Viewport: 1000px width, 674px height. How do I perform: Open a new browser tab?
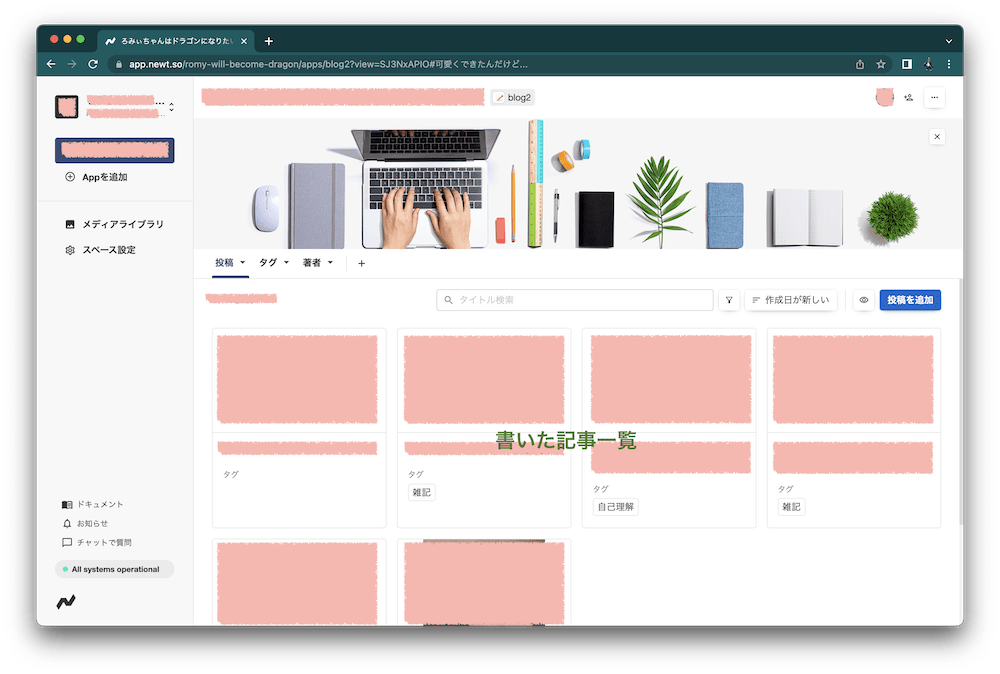[268, 41]
